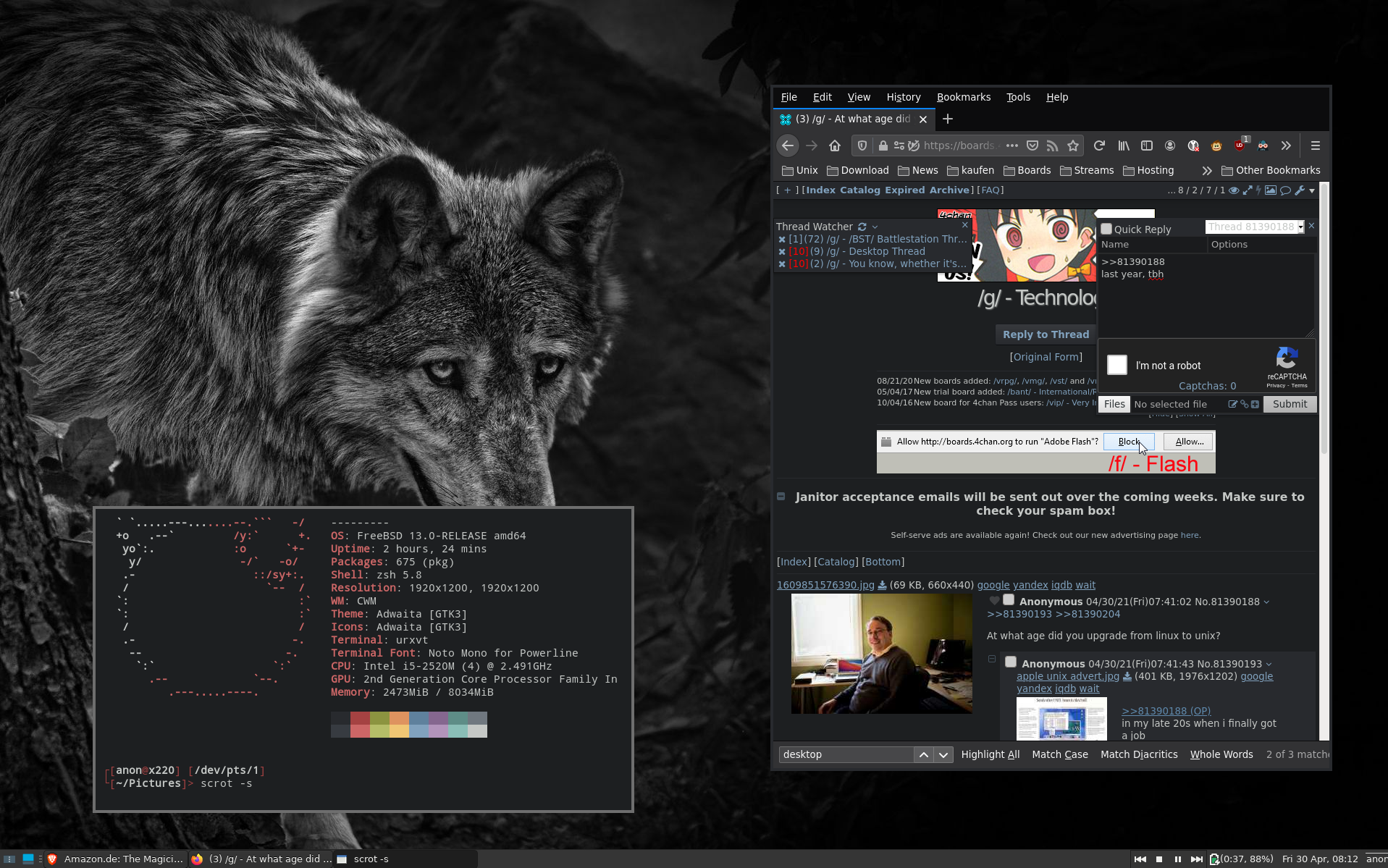The height and width of the screenshot is (868, 1388).
Task: Open 4chan X settings wrench icon
Action: 1300,190
